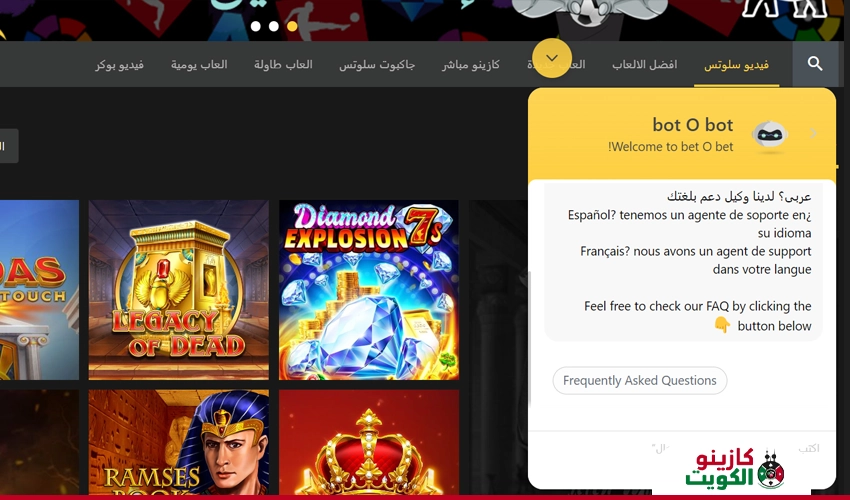
Task: Select كازينو مباشر menu item
Action: pos(471,65)
